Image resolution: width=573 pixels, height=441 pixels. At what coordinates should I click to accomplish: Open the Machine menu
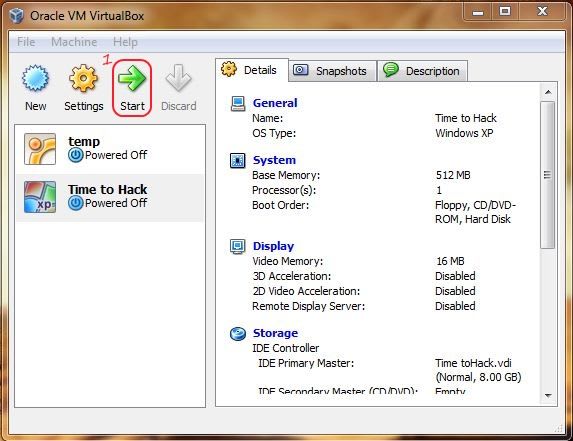[74, 42]
